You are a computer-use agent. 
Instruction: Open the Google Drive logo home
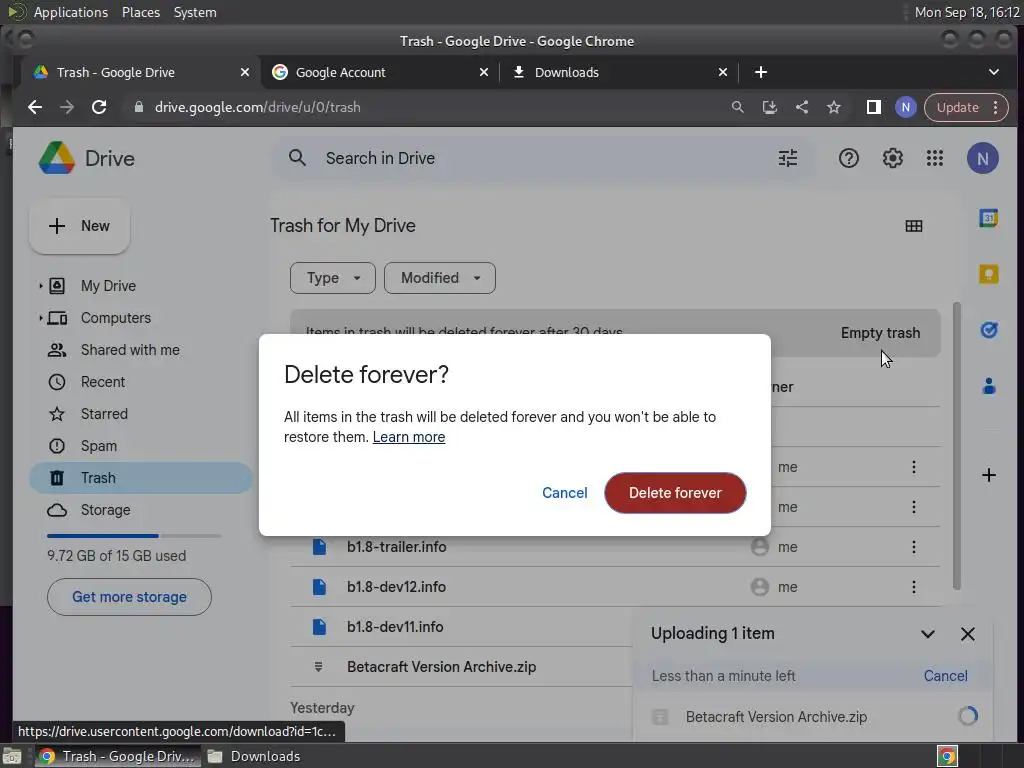tap(87, 159)
